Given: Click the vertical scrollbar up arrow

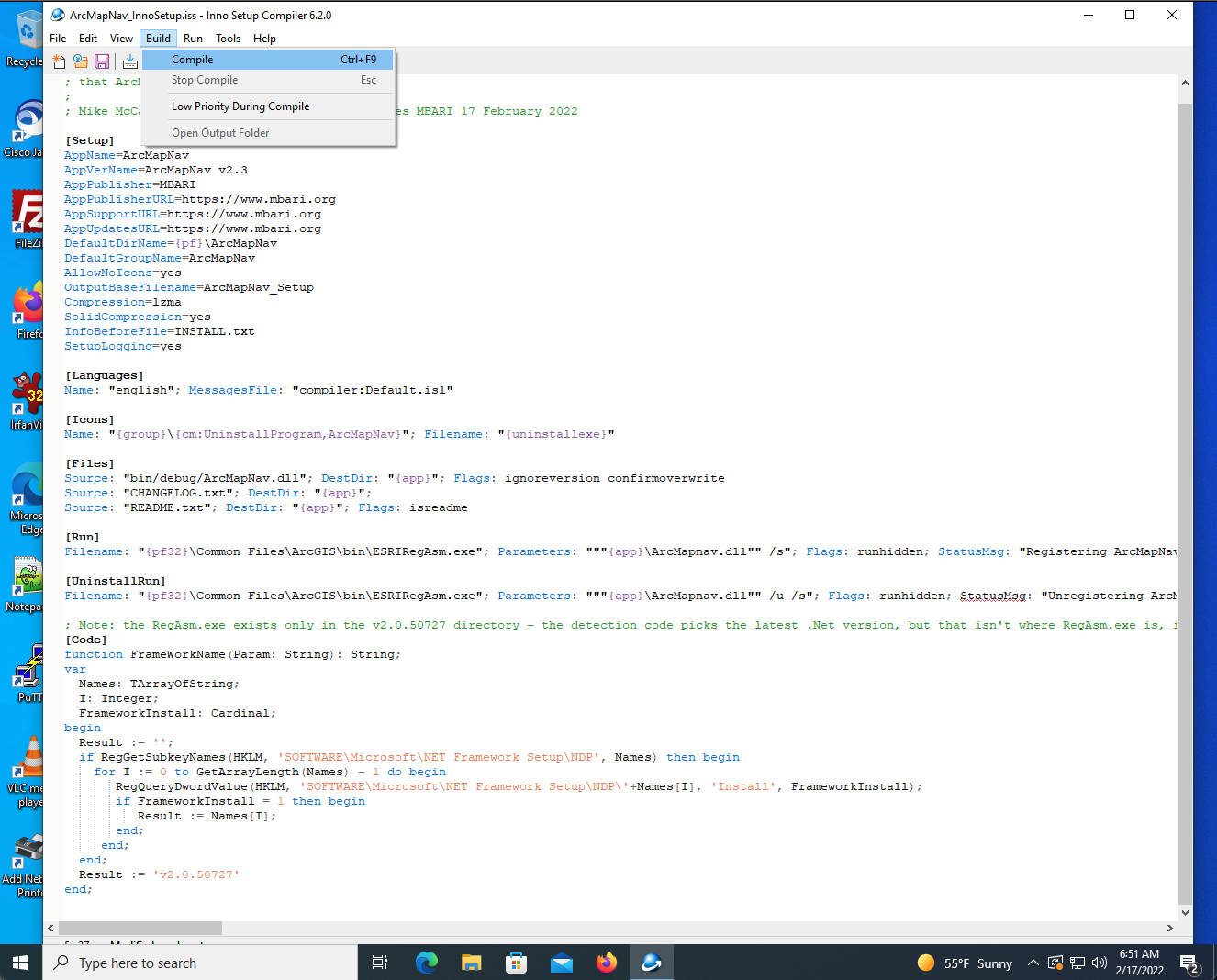Looking at the screenshot, I should pyautogui.click(x=1185, y=83).
